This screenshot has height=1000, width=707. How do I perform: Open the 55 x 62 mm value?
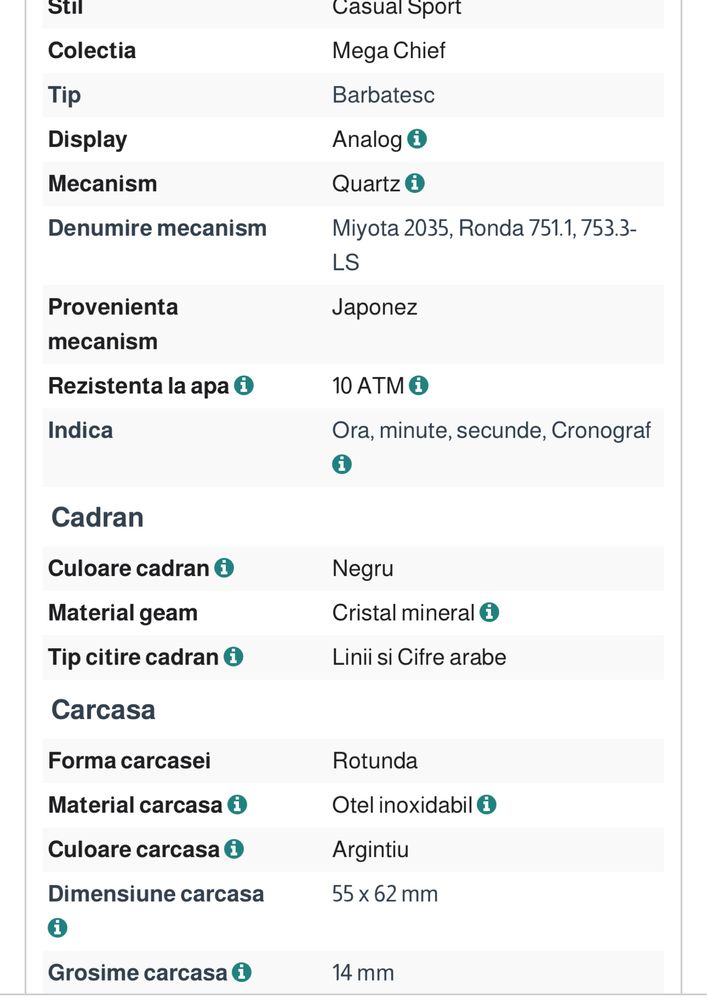[x=385, y=893]
